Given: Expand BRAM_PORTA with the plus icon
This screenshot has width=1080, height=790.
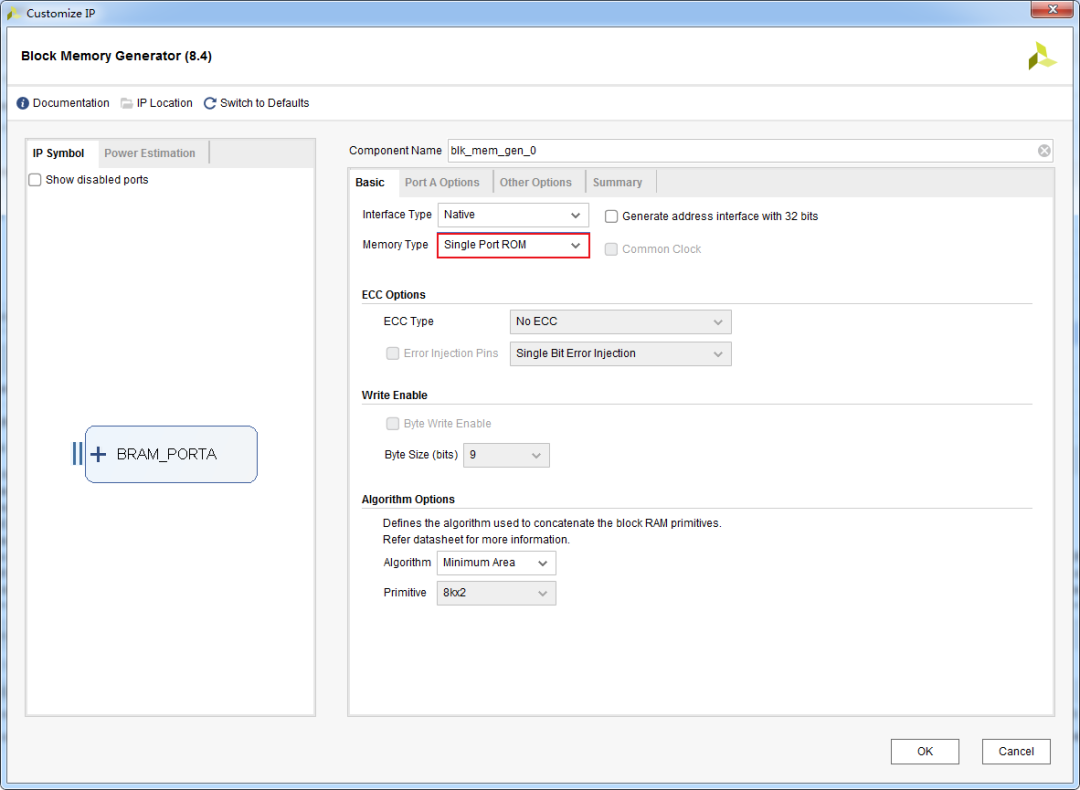Looking at the screenshot, I should pos(98,454).
